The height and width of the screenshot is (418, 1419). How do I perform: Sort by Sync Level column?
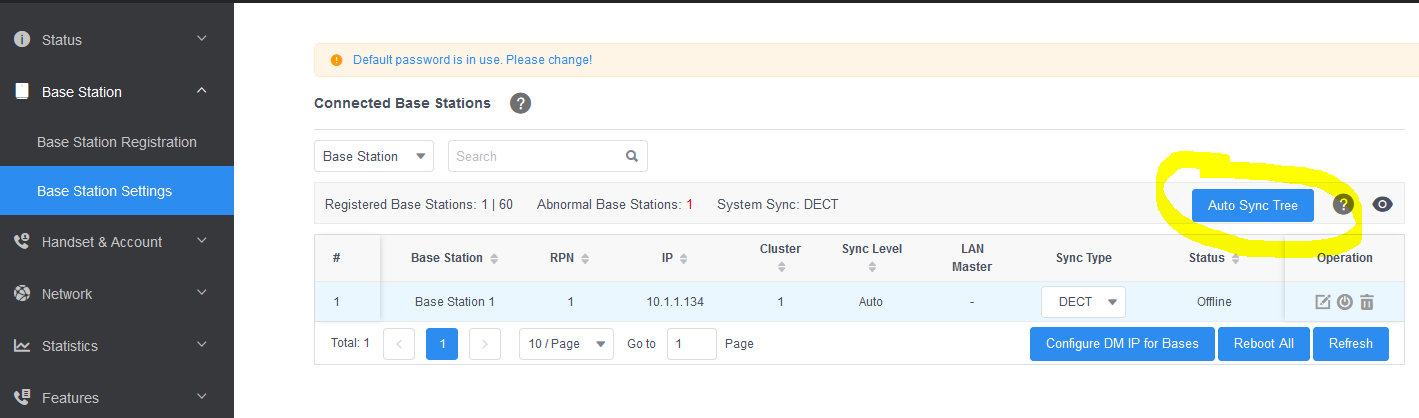pos(872,267)
